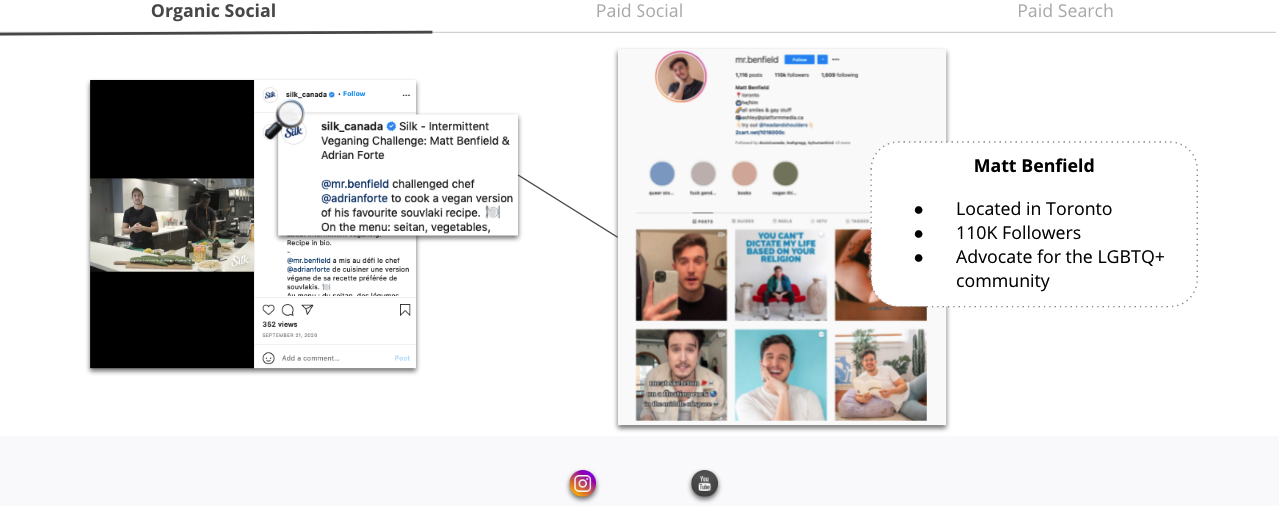Like the silk_canada post with heart icon

(x=268, y=310)
